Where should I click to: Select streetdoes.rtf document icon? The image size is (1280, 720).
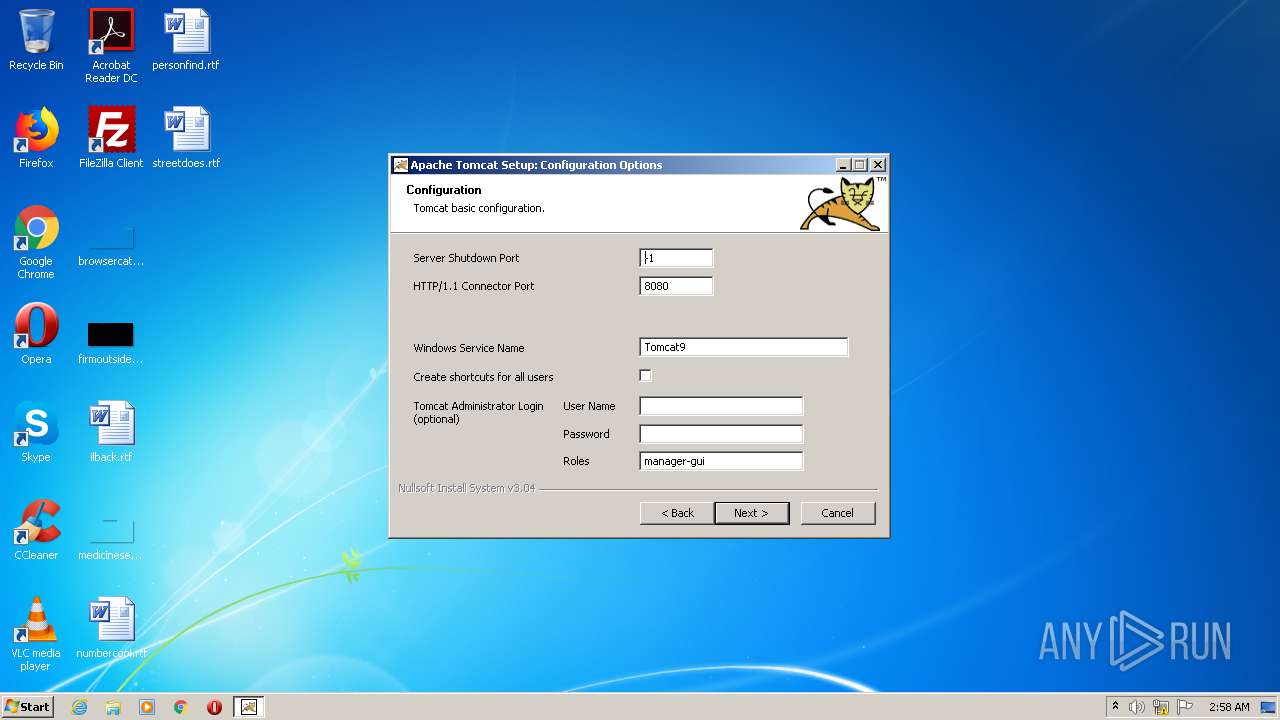[186, 138]
